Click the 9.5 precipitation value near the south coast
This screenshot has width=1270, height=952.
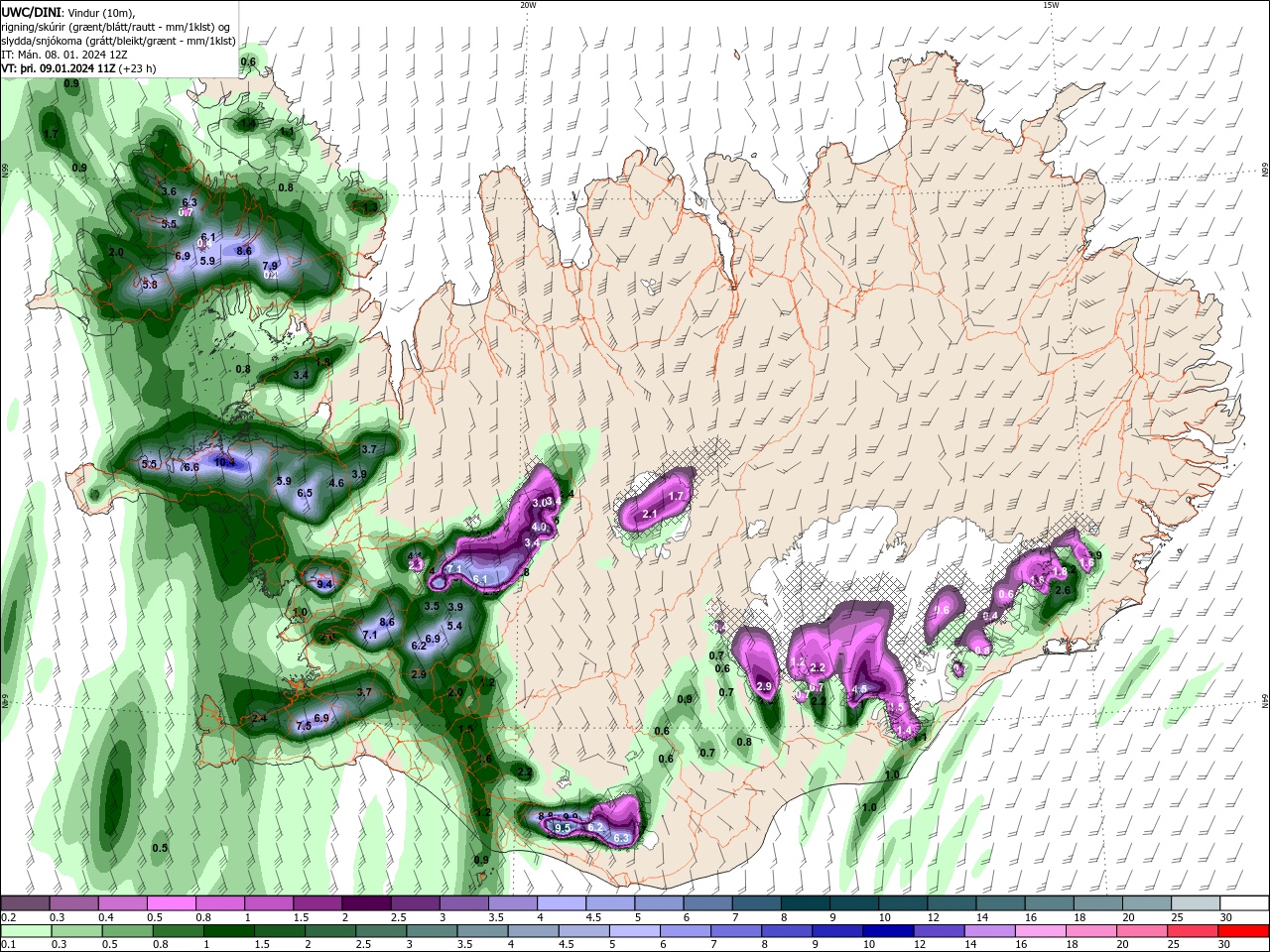[x=564, y=827]
